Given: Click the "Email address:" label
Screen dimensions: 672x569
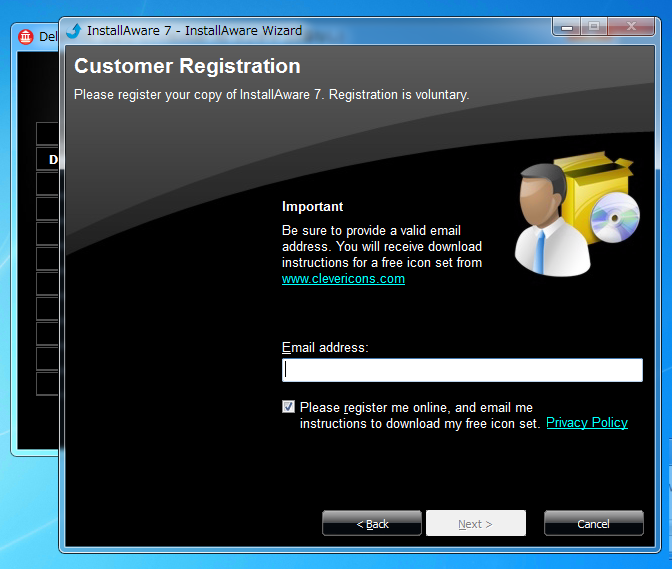Looking at the screenshot, I should coord(325,347).
